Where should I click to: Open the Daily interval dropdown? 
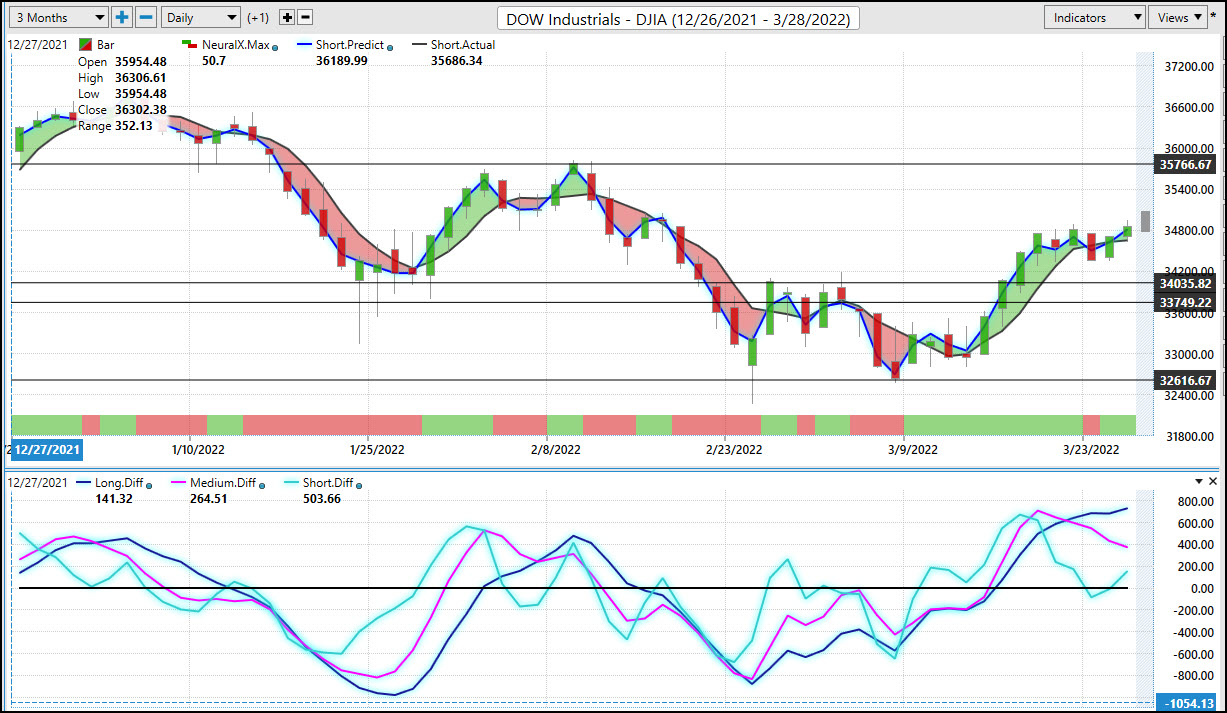tap(201, 17)
